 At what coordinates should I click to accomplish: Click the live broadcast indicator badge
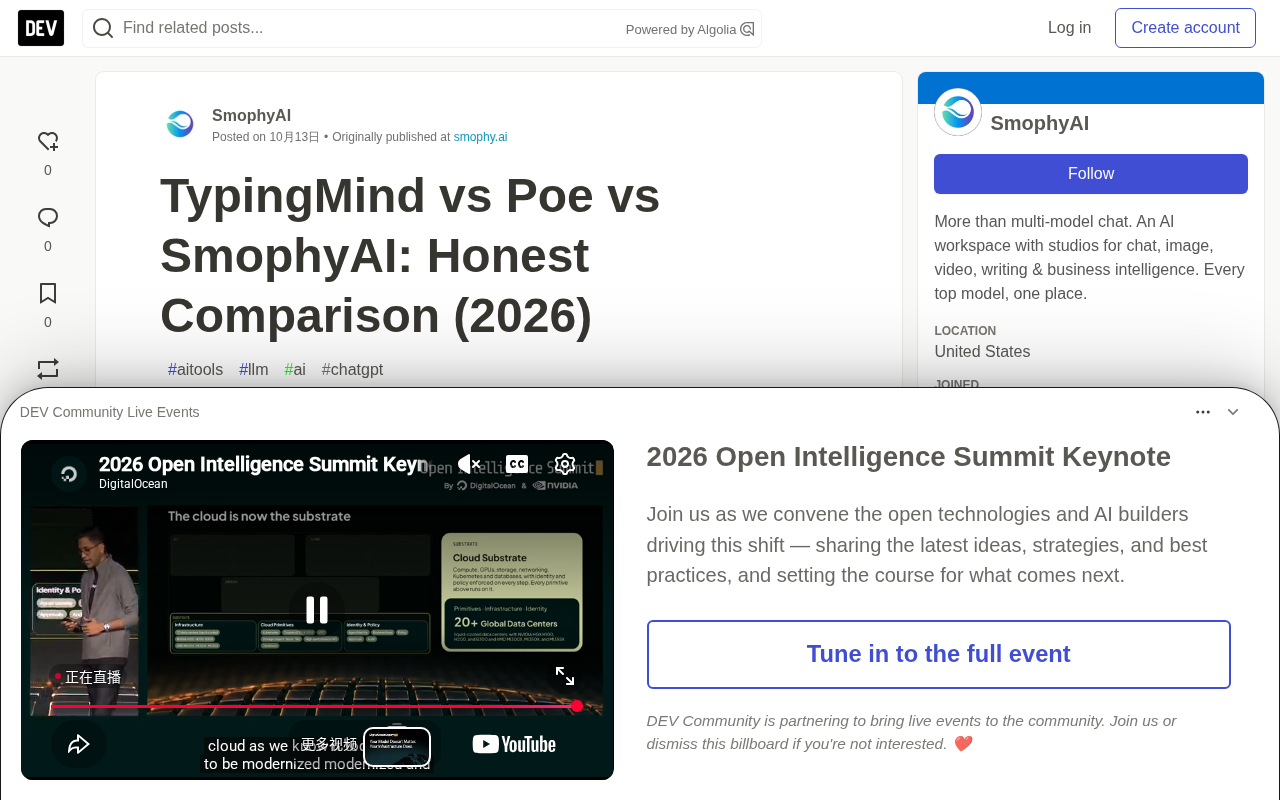tap(88, 677)
